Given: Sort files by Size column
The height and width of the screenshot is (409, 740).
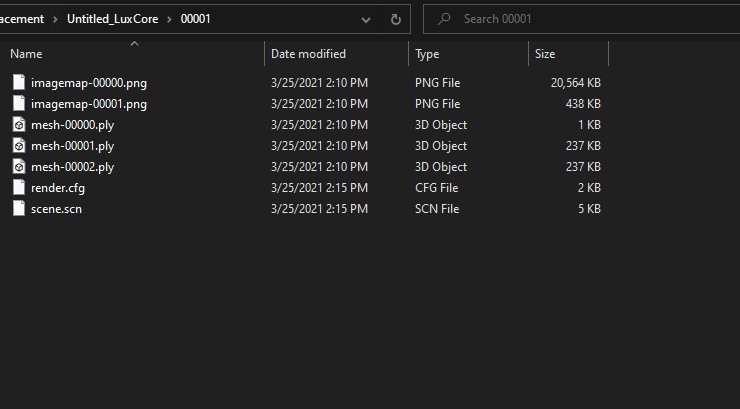Looking at the screenshot, I should [x=545, y=54].
